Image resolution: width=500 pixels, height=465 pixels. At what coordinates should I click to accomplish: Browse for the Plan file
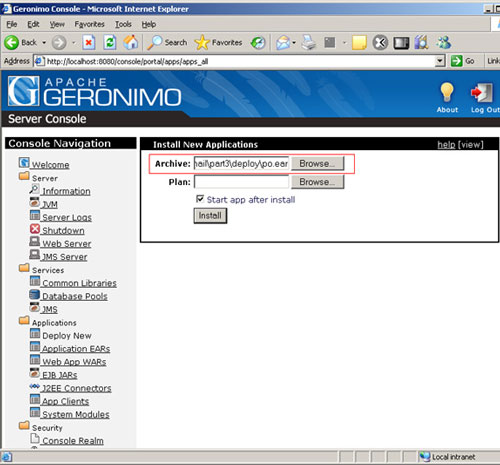tap(317, 182)
